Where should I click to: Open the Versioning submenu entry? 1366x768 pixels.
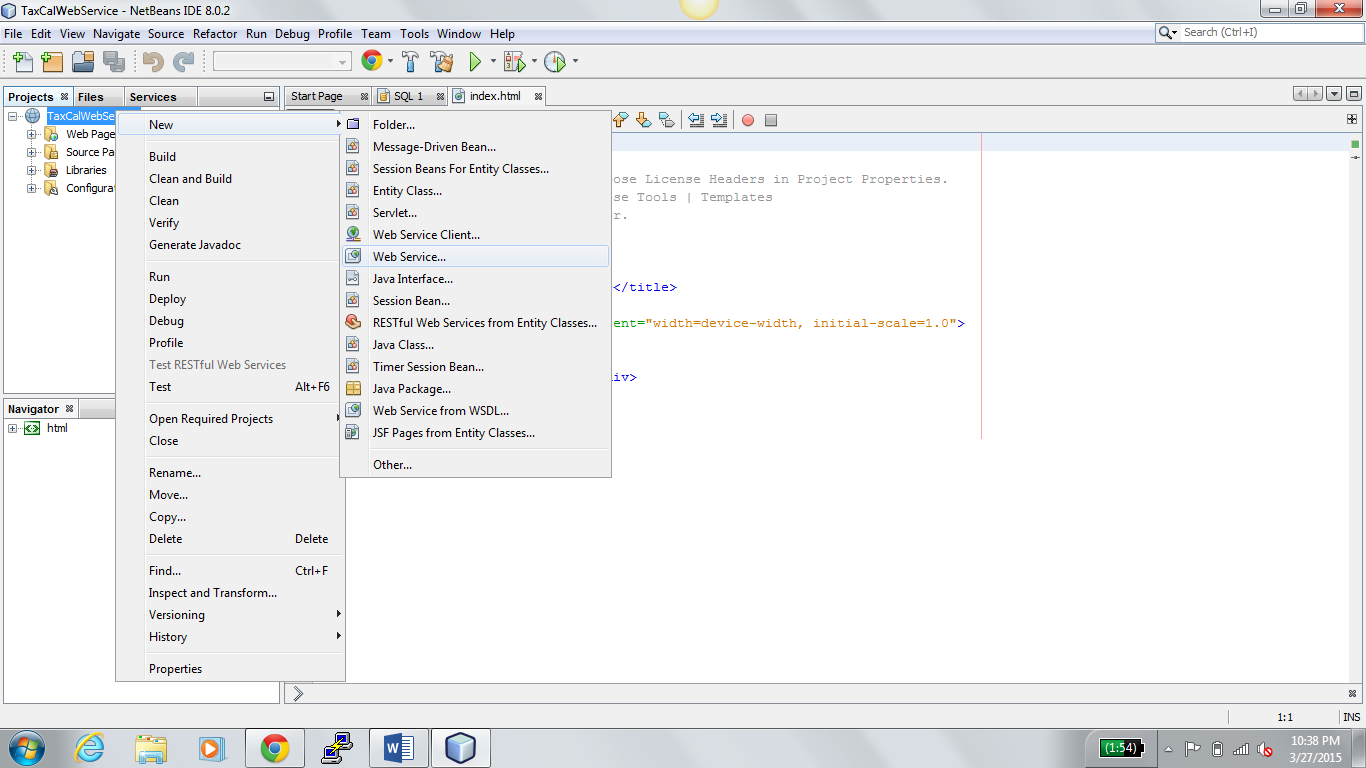tap(230, 615)
